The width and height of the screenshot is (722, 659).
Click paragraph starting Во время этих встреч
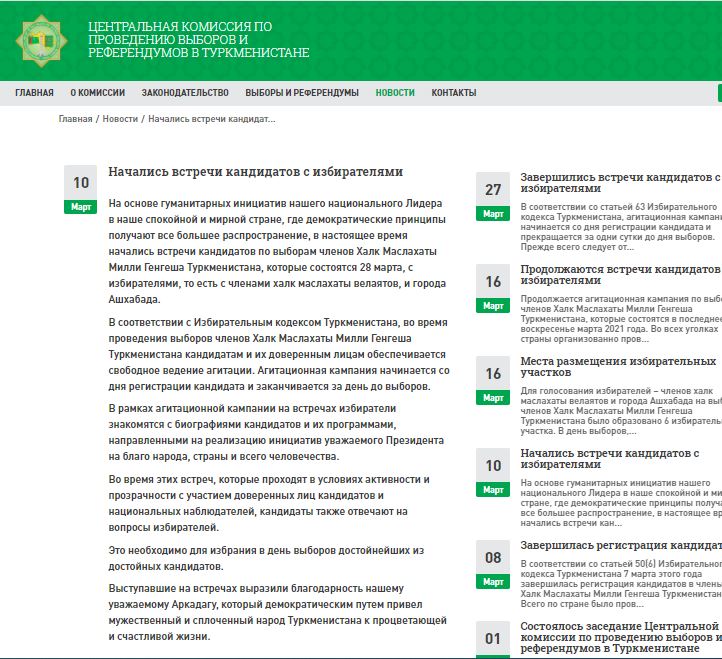coord(269,503)
